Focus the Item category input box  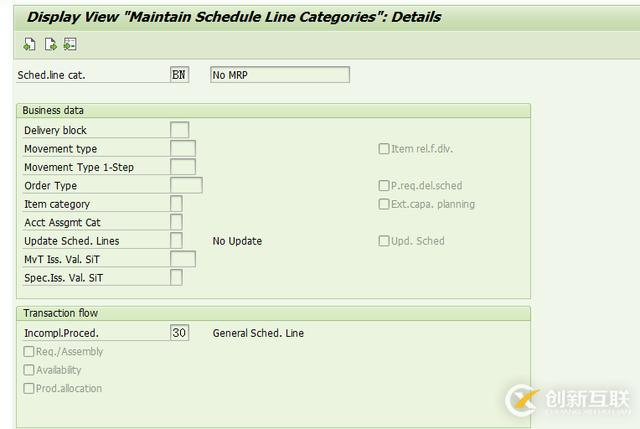(176, 204)
